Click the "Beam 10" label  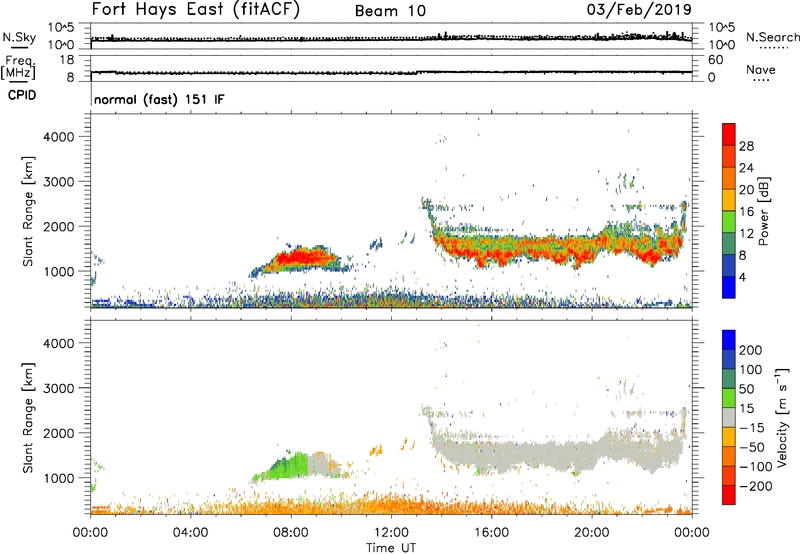(x=390, y=11)
